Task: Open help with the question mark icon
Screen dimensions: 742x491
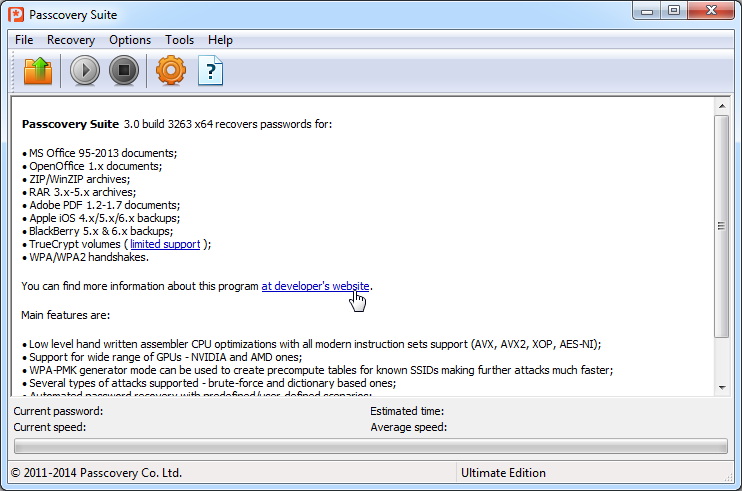Action: point(211,71)
